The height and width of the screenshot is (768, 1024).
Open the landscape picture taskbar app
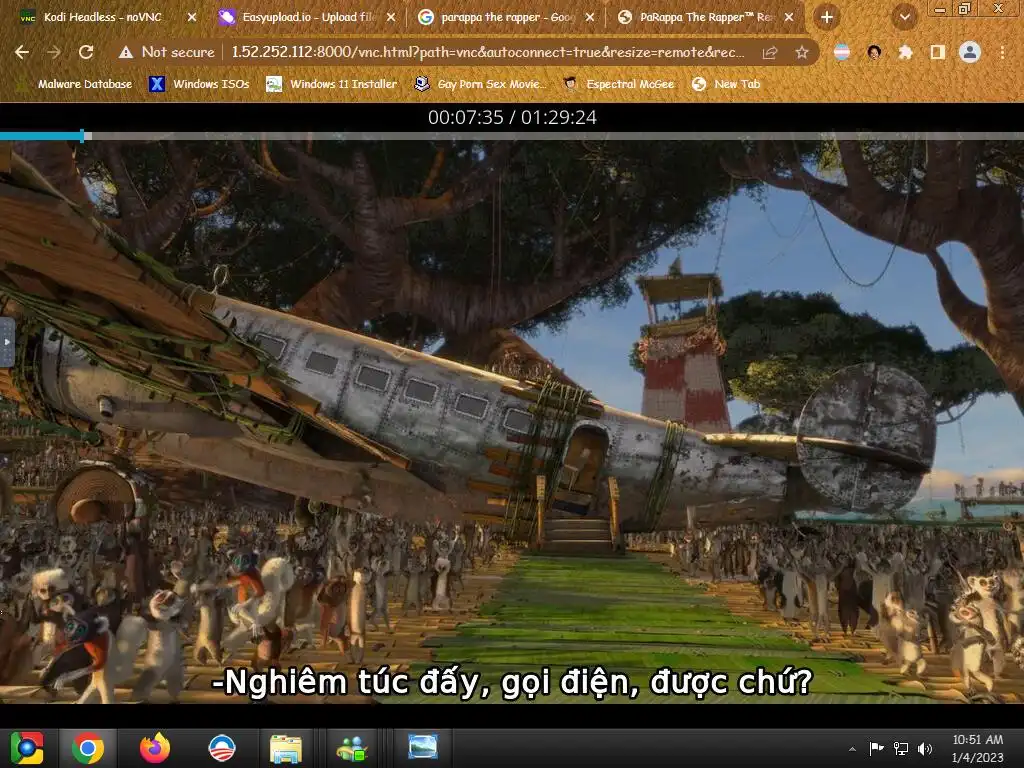tap(423, 746)
